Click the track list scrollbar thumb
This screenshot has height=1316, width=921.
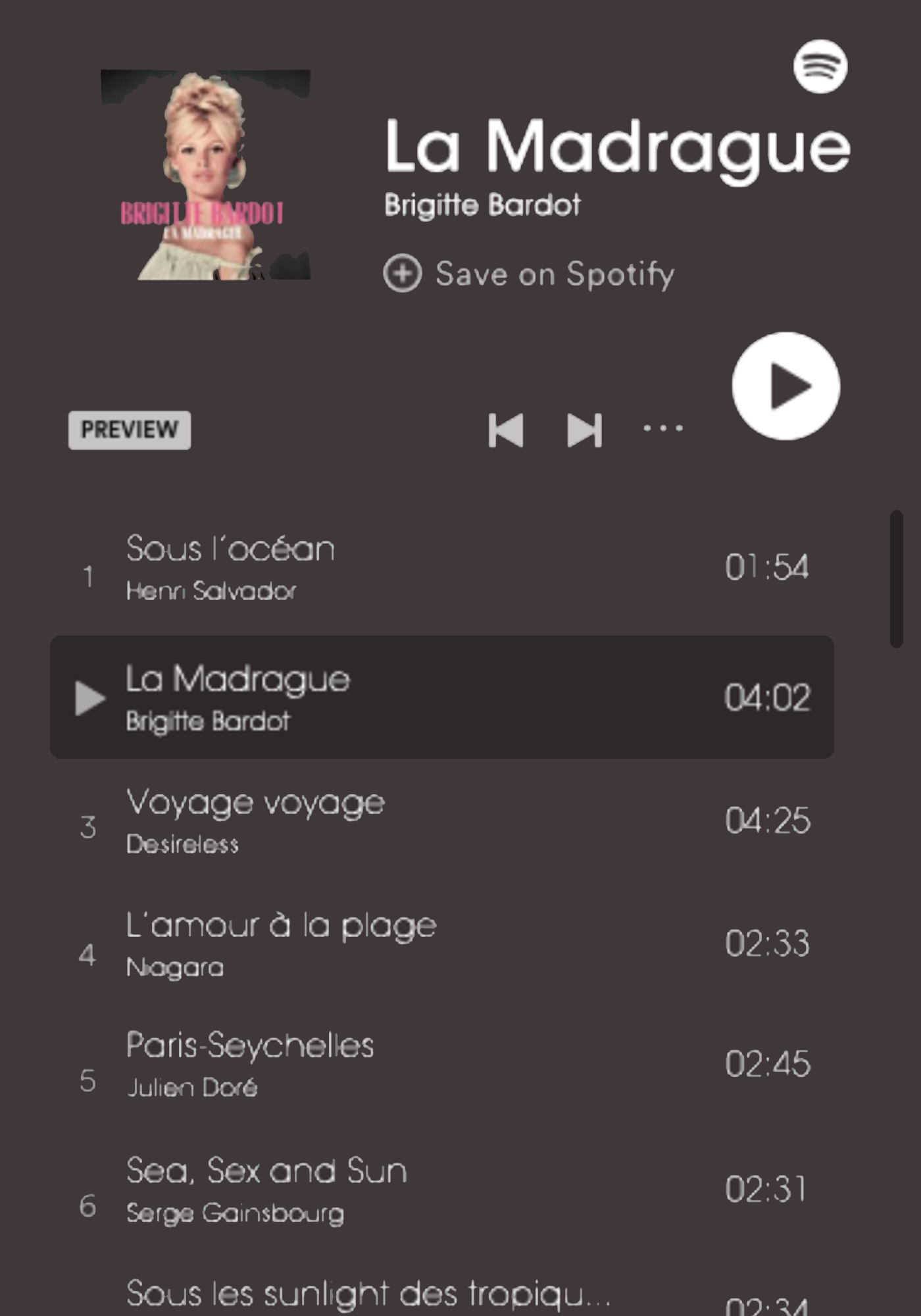896,579
